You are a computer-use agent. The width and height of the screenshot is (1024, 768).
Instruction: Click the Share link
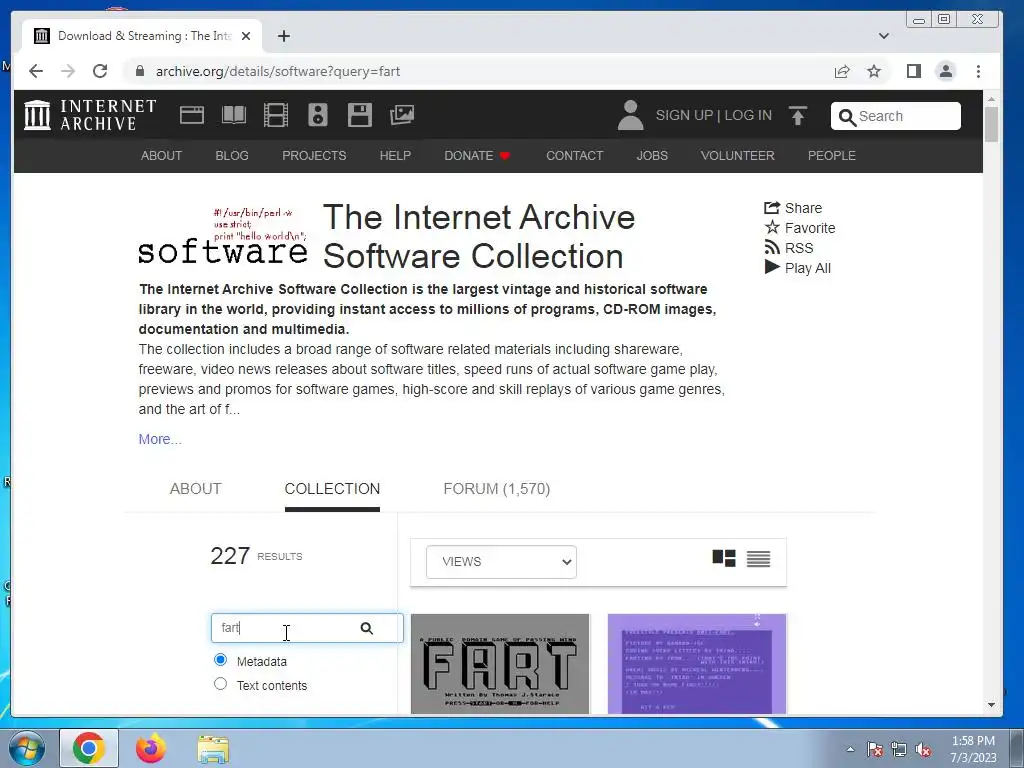pyautogui.click(x=793, y=208)
